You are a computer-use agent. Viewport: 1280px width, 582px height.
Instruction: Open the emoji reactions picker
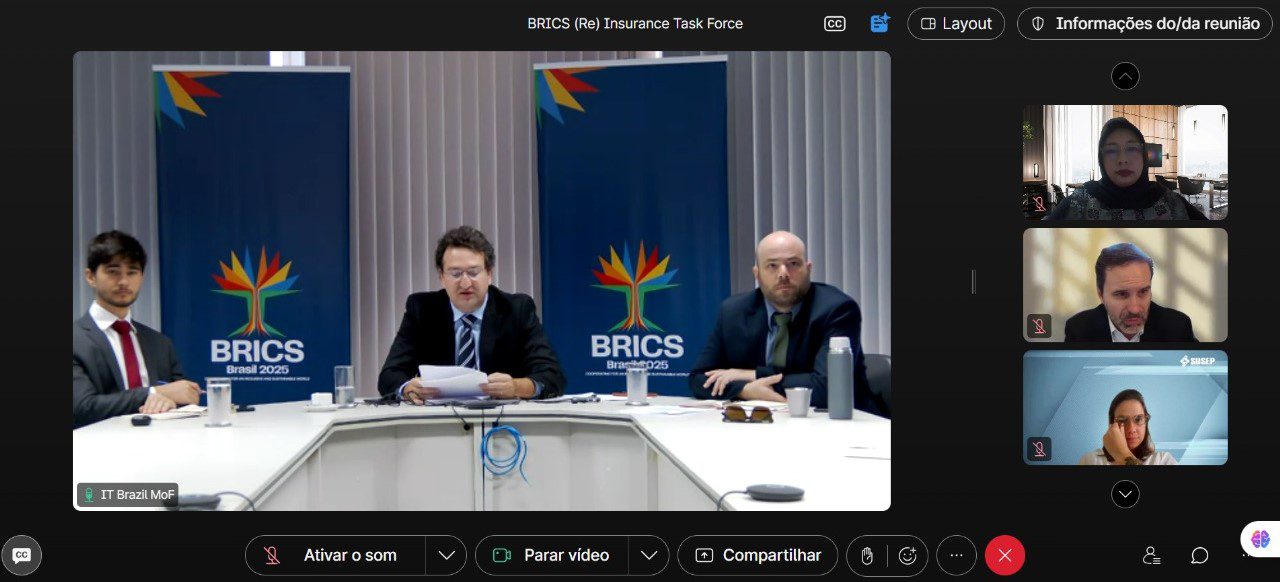coord(907,555)
